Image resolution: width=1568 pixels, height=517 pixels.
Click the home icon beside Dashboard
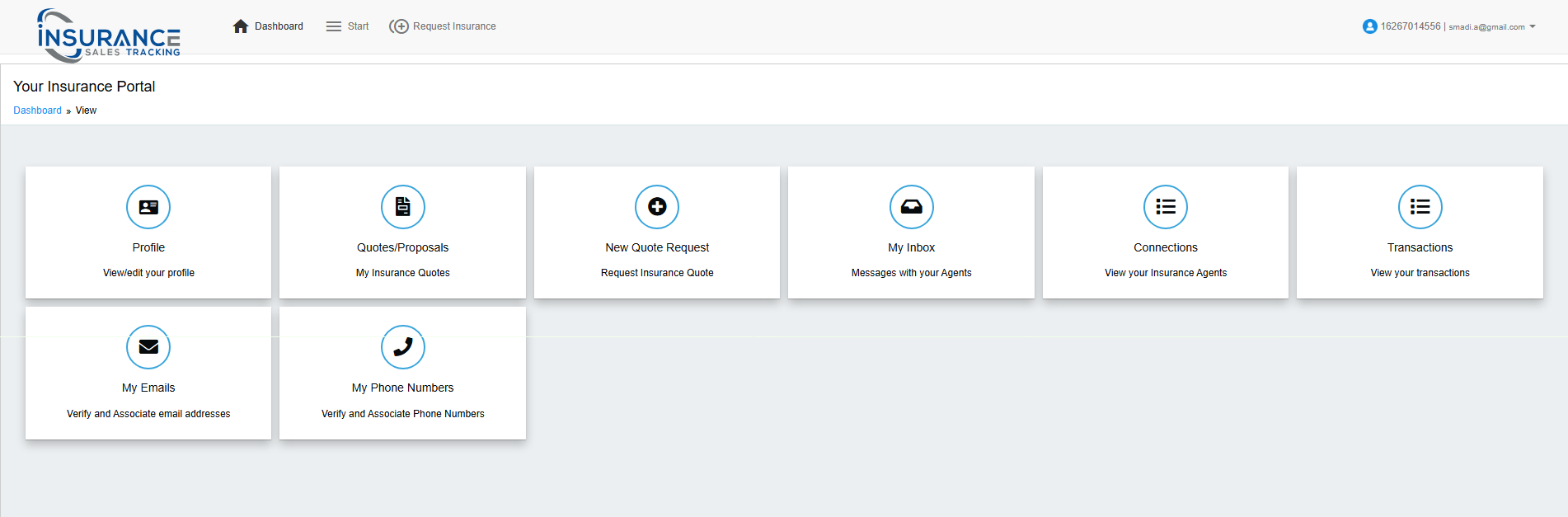click(x=241, y=26)
